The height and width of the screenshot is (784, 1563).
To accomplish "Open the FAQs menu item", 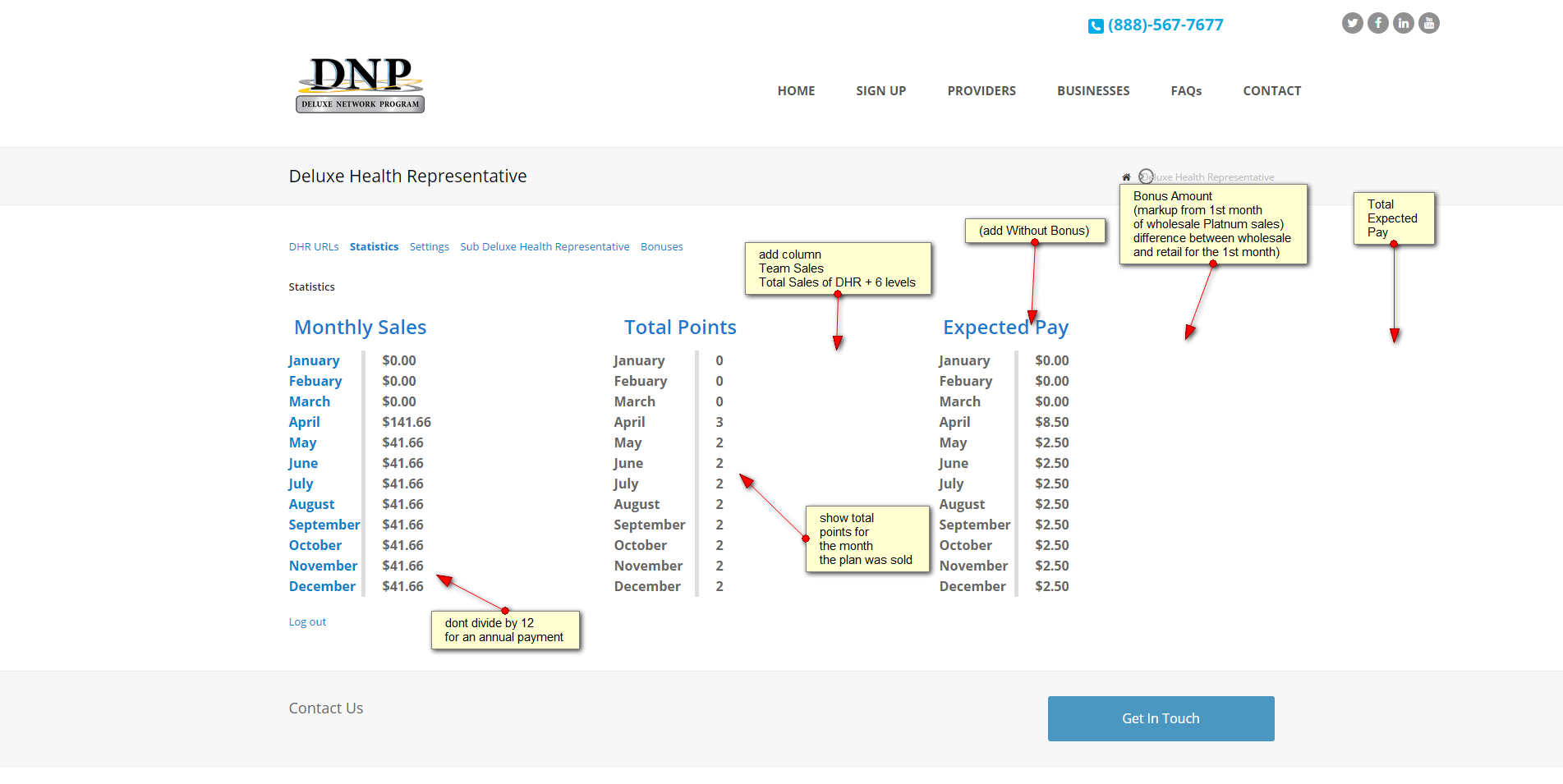I will coord(1186,91).
